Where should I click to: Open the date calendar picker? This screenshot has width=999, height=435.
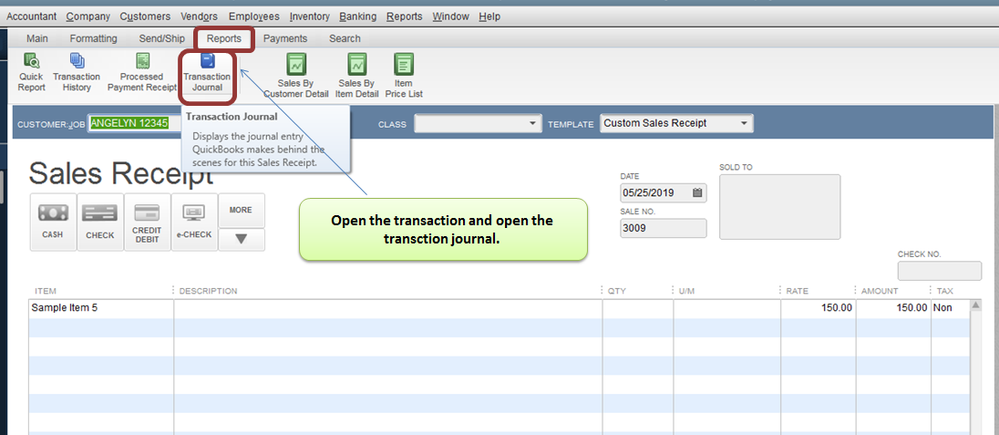[697, 192]
